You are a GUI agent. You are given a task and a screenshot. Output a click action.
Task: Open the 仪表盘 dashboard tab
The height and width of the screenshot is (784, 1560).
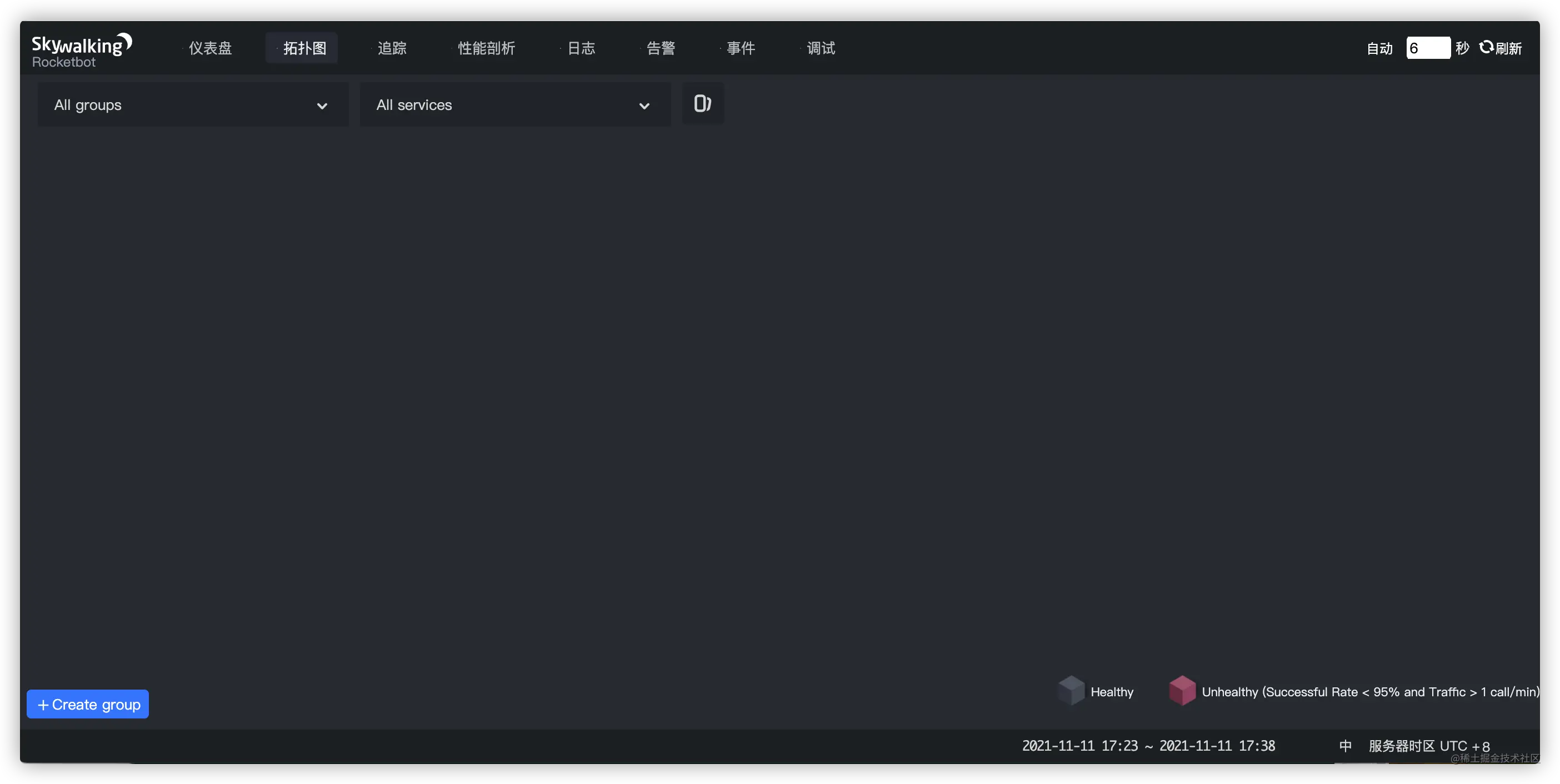209,48
